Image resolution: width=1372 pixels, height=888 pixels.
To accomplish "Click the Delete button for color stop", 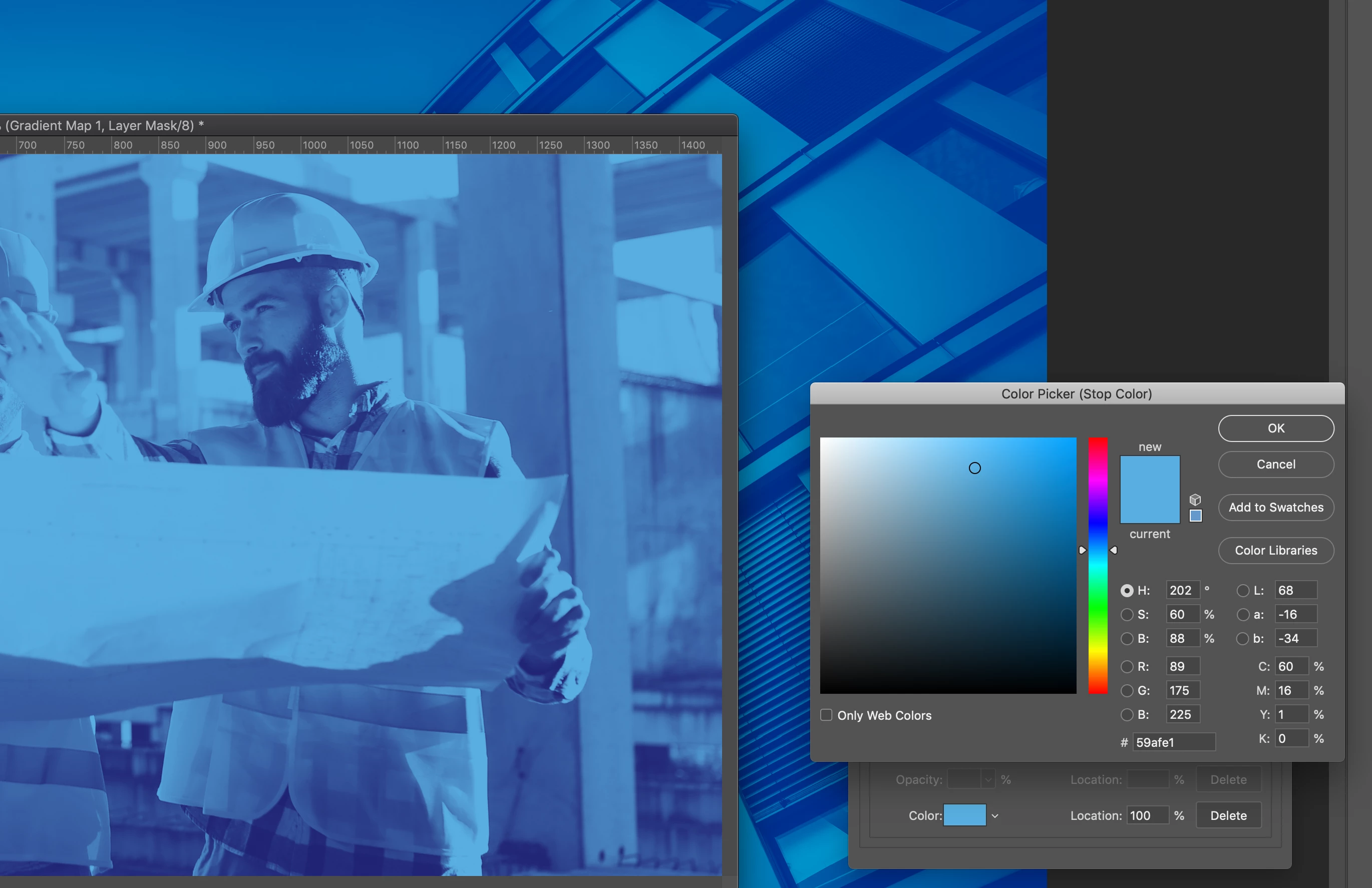I will (x=1228, y=815).
